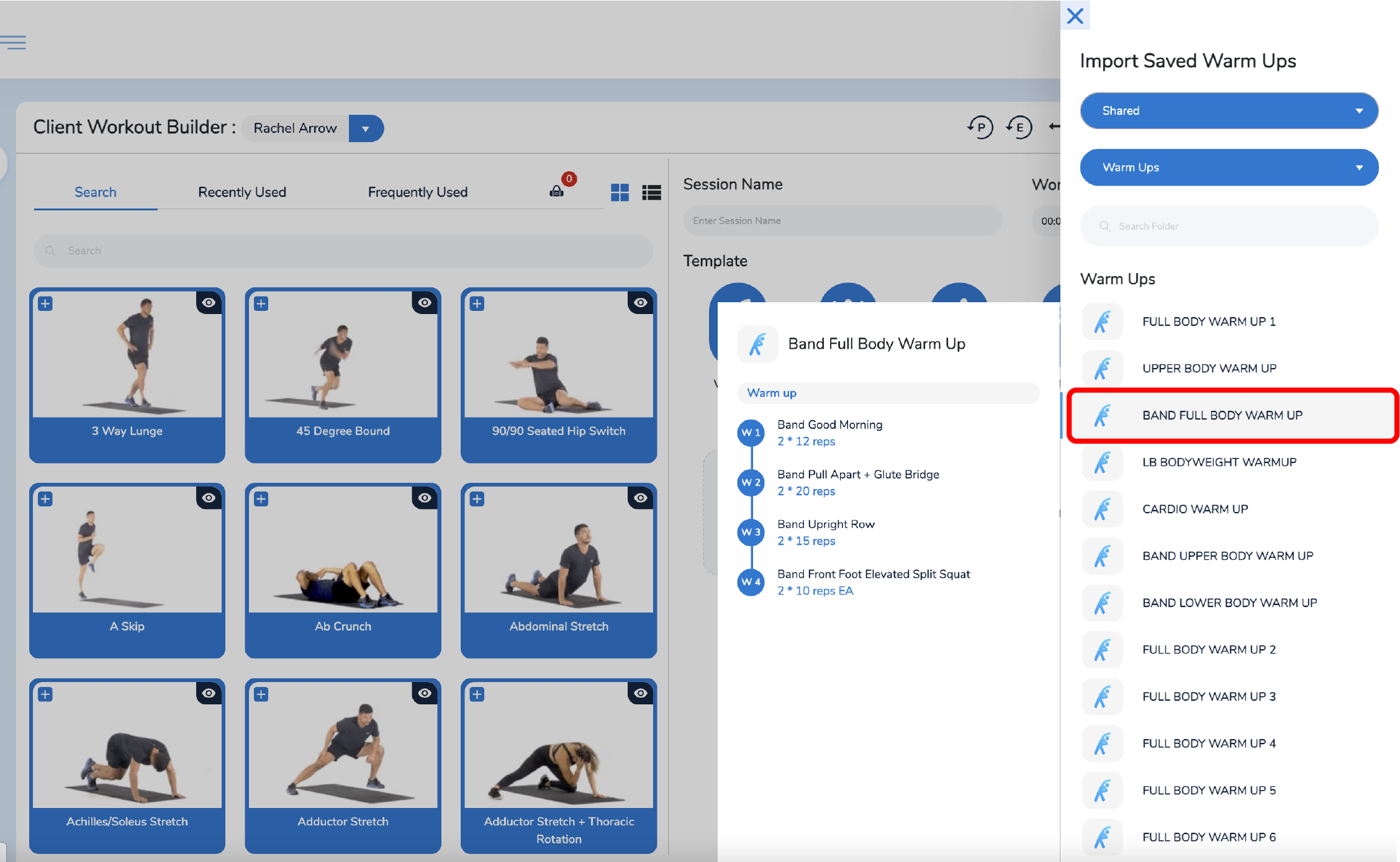Preview 90/90 Seated Hip Switch eye icon
1400x862 pixels.
coord(641,302)
